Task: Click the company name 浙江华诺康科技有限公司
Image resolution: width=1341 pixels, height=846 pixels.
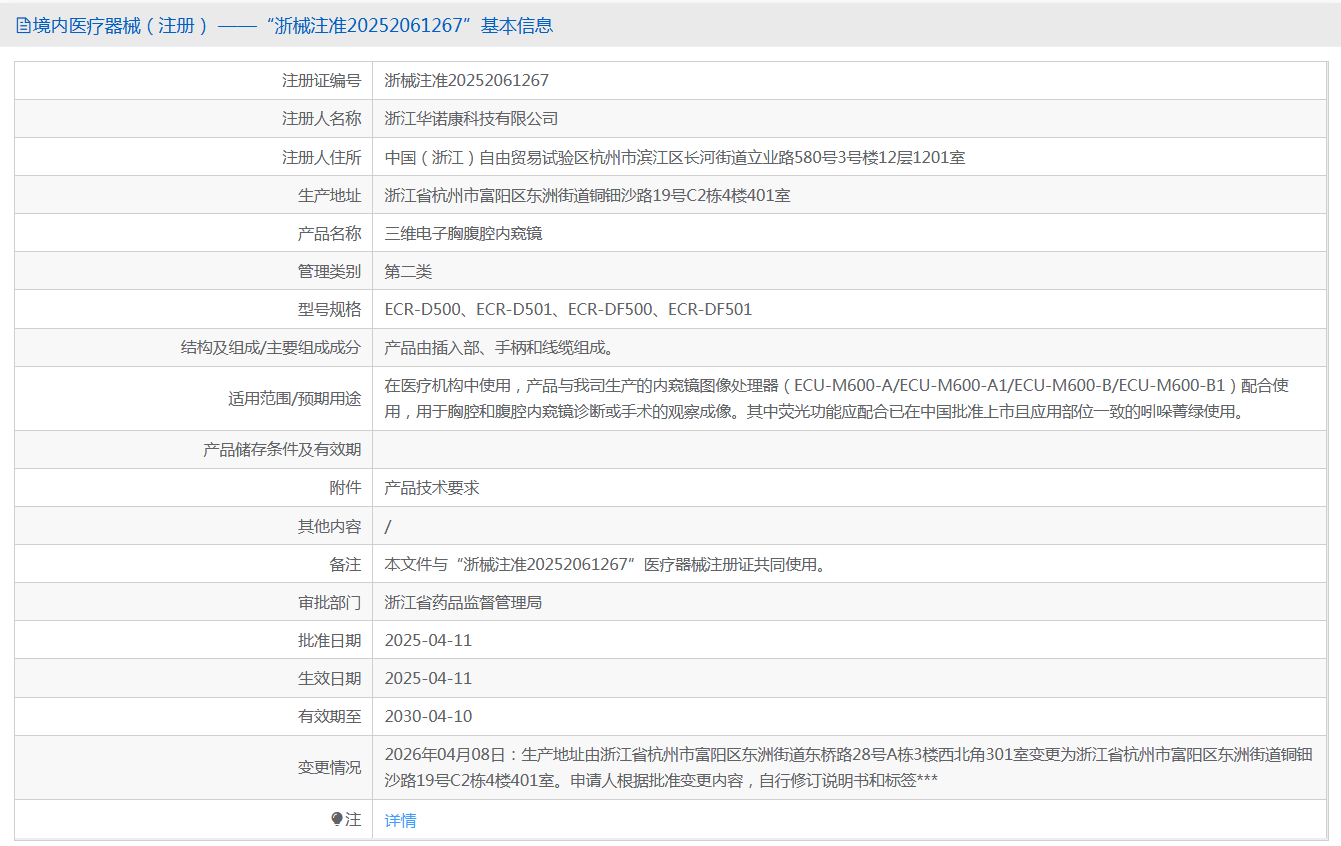Action: point(471,118)
